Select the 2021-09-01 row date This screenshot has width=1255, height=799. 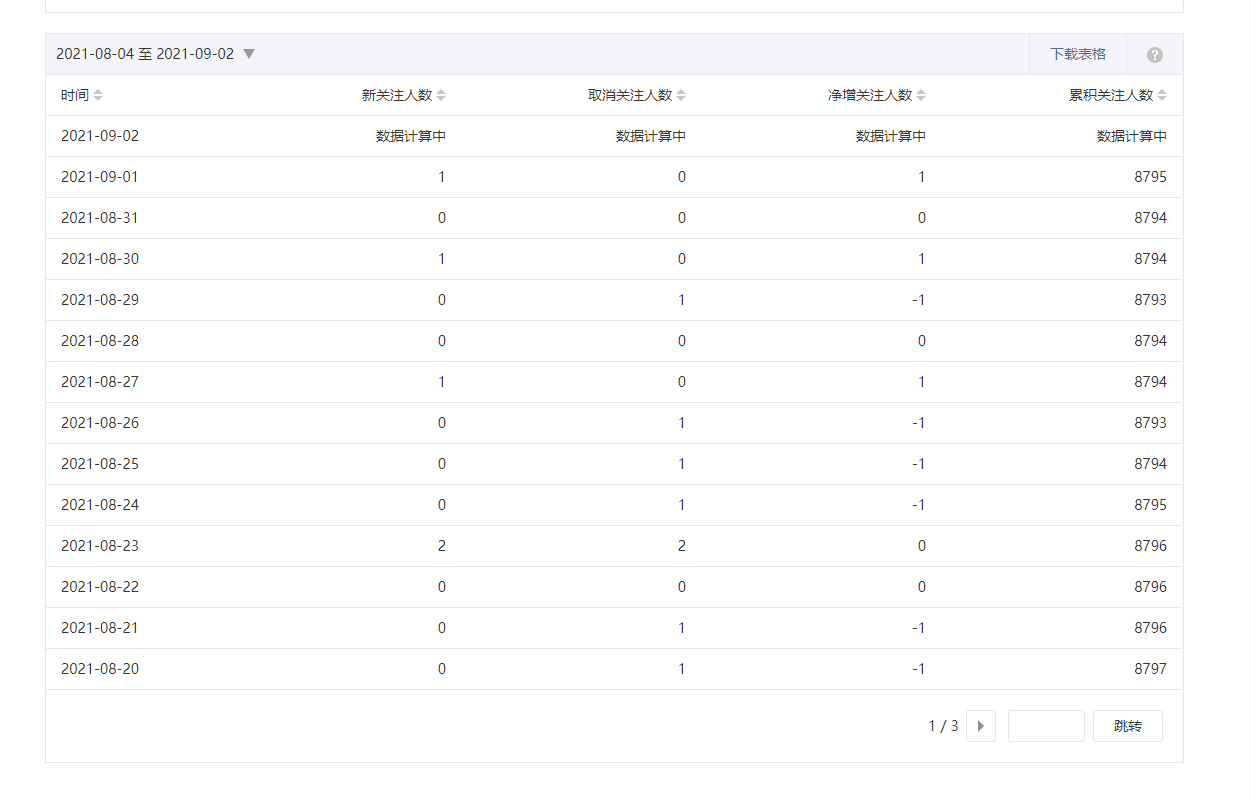(x=100, y=177)
